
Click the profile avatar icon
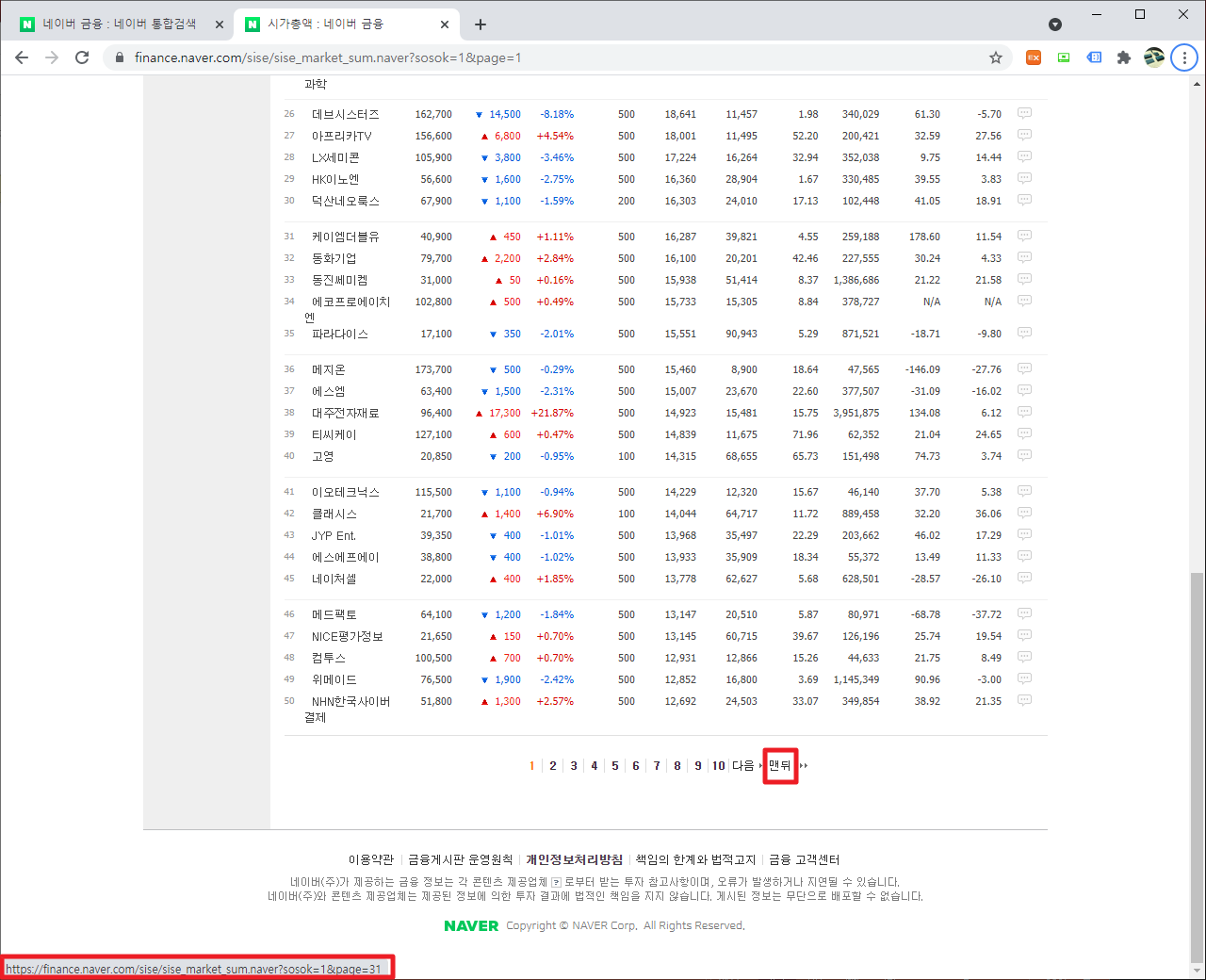1154,57
